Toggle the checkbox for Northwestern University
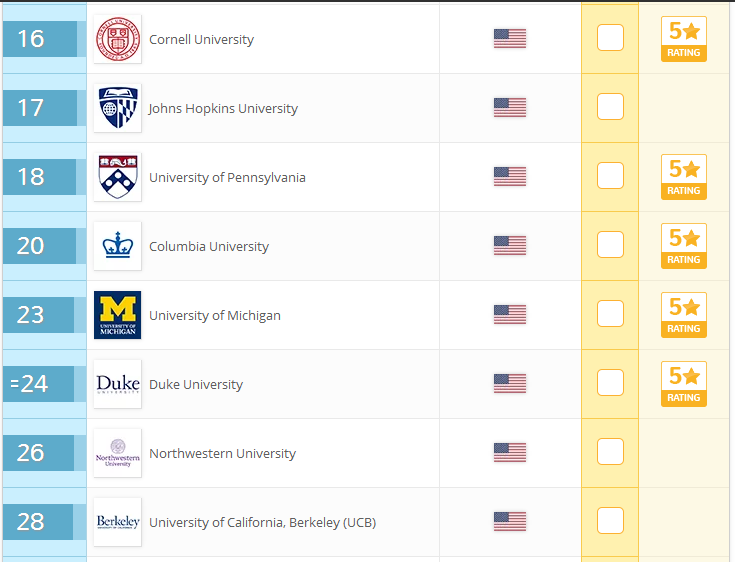 point(610,451)
